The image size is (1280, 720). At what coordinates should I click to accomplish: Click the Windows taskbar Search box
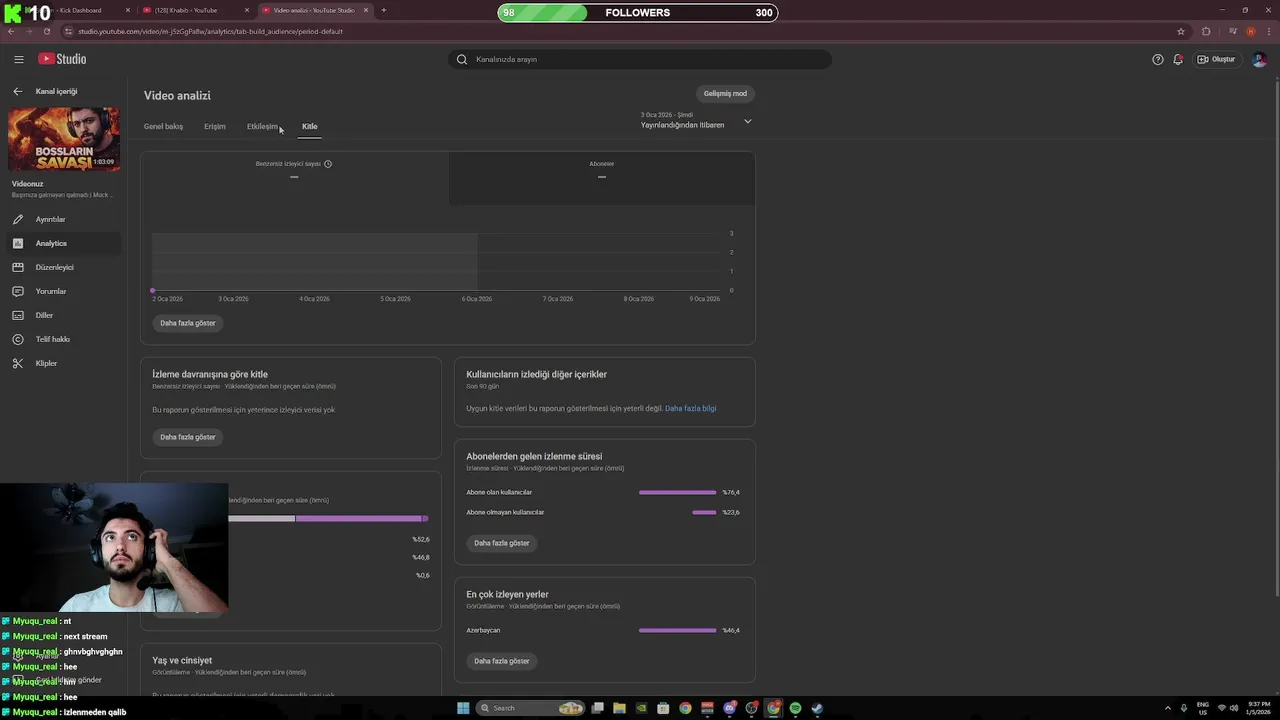click(530, 708)
